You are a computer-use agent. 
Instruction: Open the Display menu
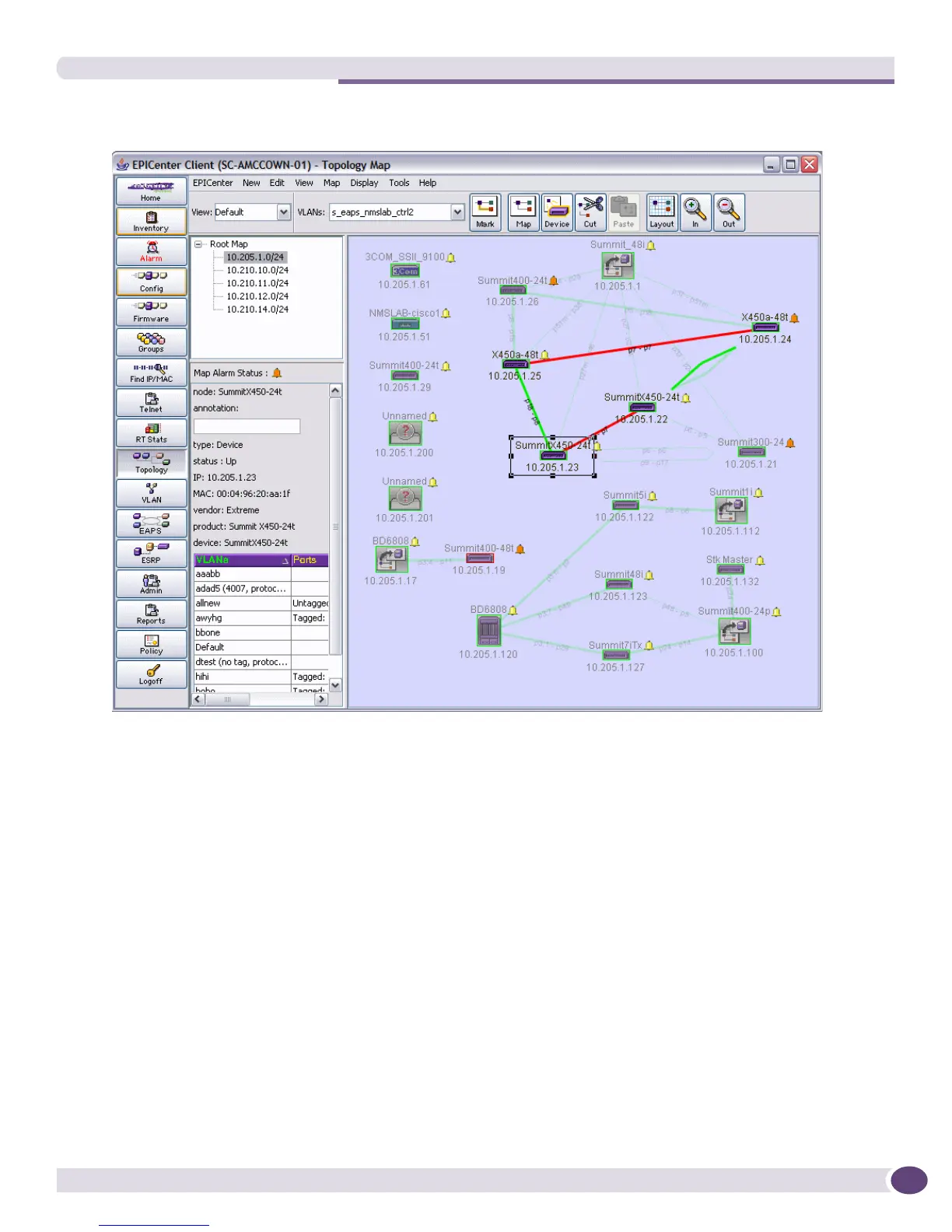tap(364, 183)
